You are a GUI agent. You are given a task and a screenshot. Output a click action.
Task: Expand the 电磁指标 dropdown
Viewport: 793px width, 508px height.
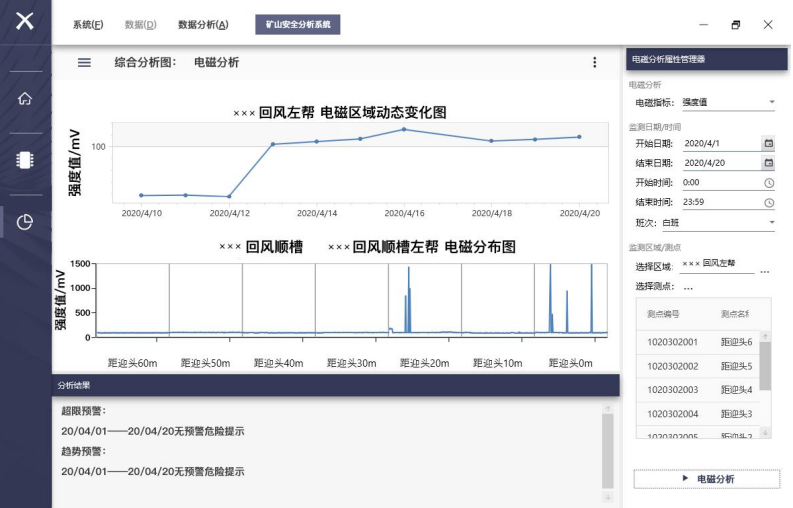point(771,102)
